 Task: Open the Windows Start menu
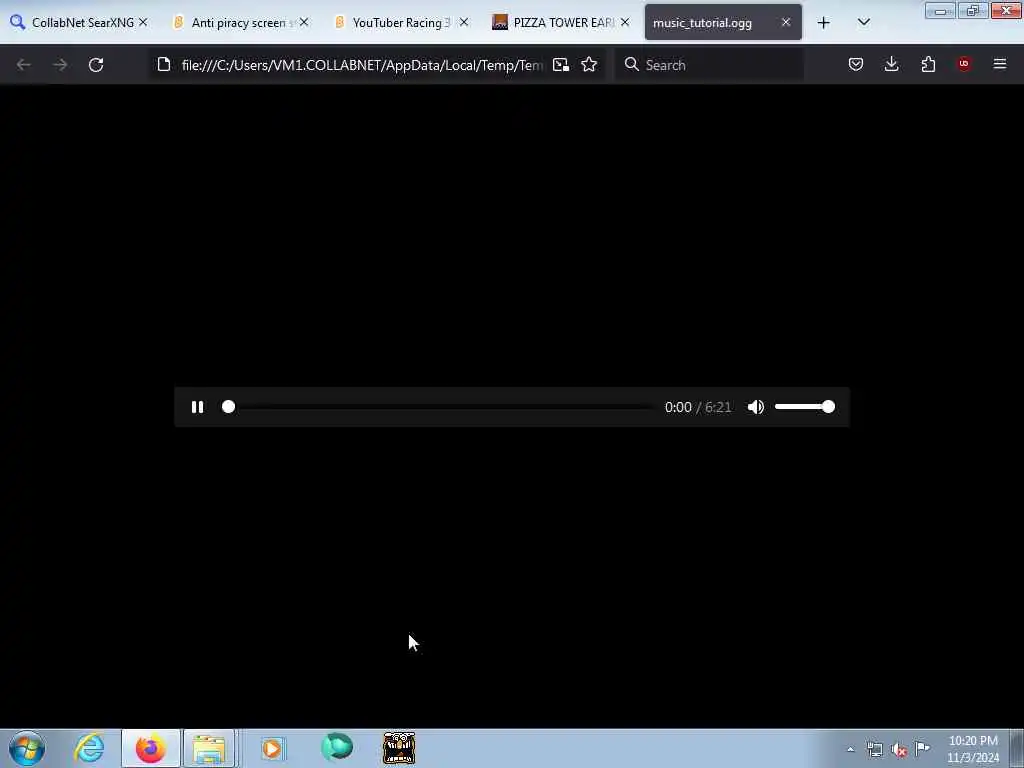[27, 748]
